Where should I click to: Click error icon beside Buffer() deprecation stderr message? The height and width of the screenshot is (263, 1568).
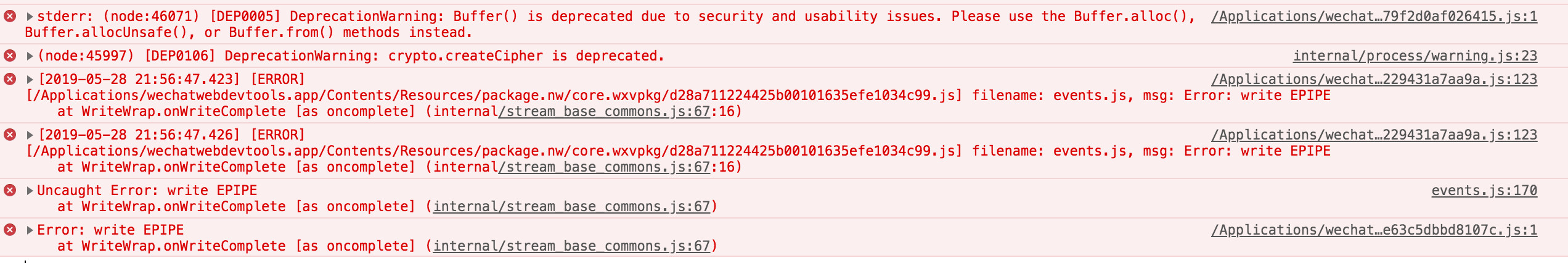10,16
